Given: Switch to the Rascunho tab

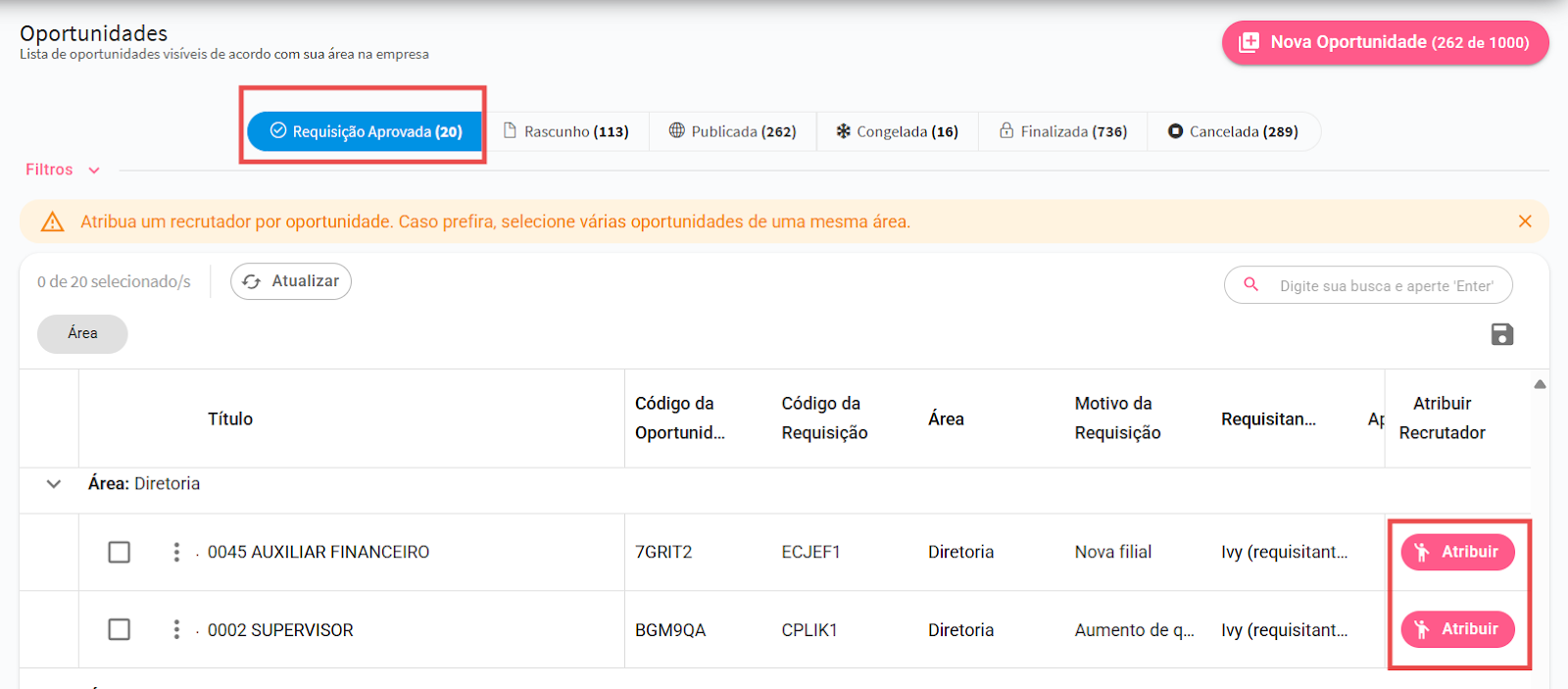Looking at the screenshot, I should point(566,131).
